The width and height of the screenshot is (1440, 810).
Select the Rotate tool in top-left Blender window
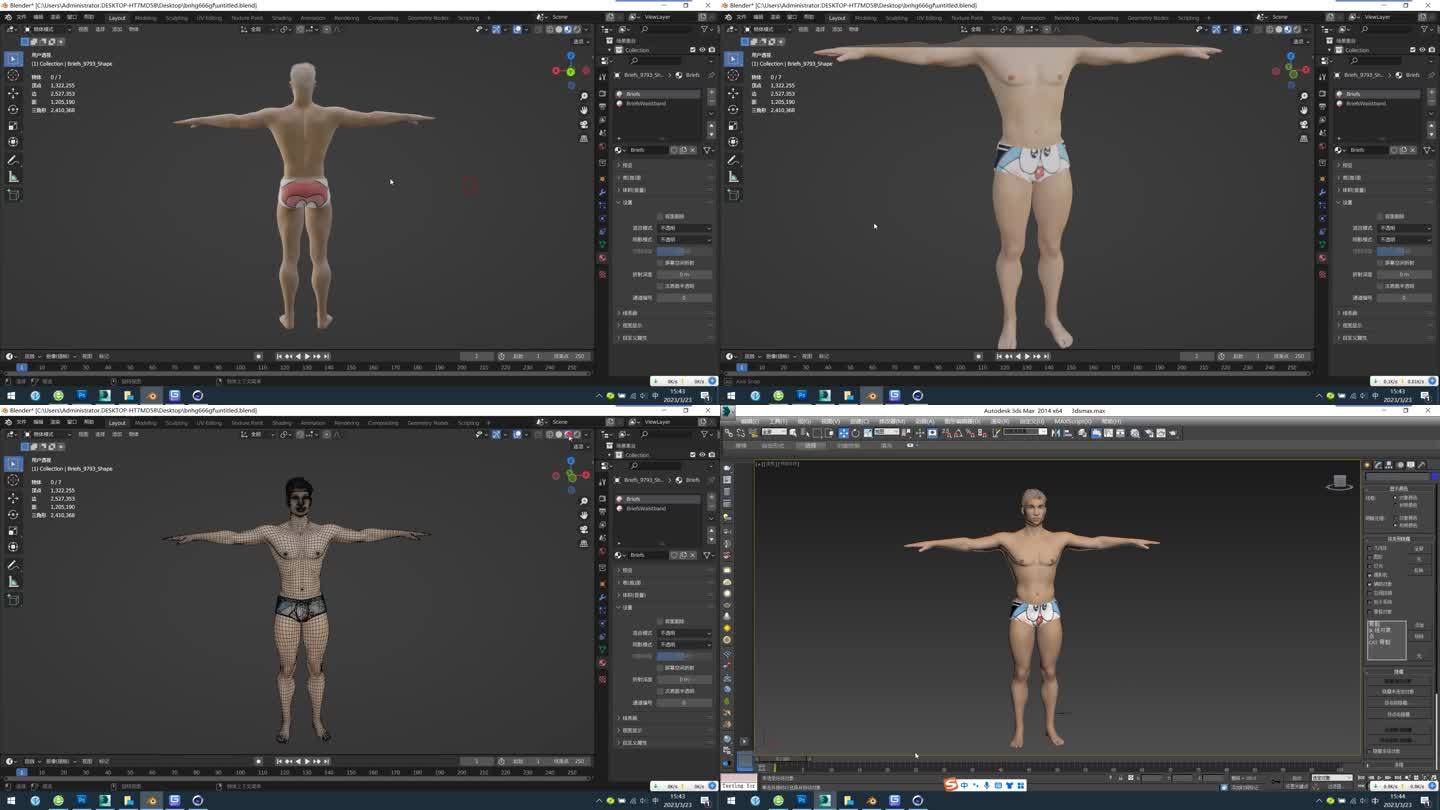(x=13, y=109)
